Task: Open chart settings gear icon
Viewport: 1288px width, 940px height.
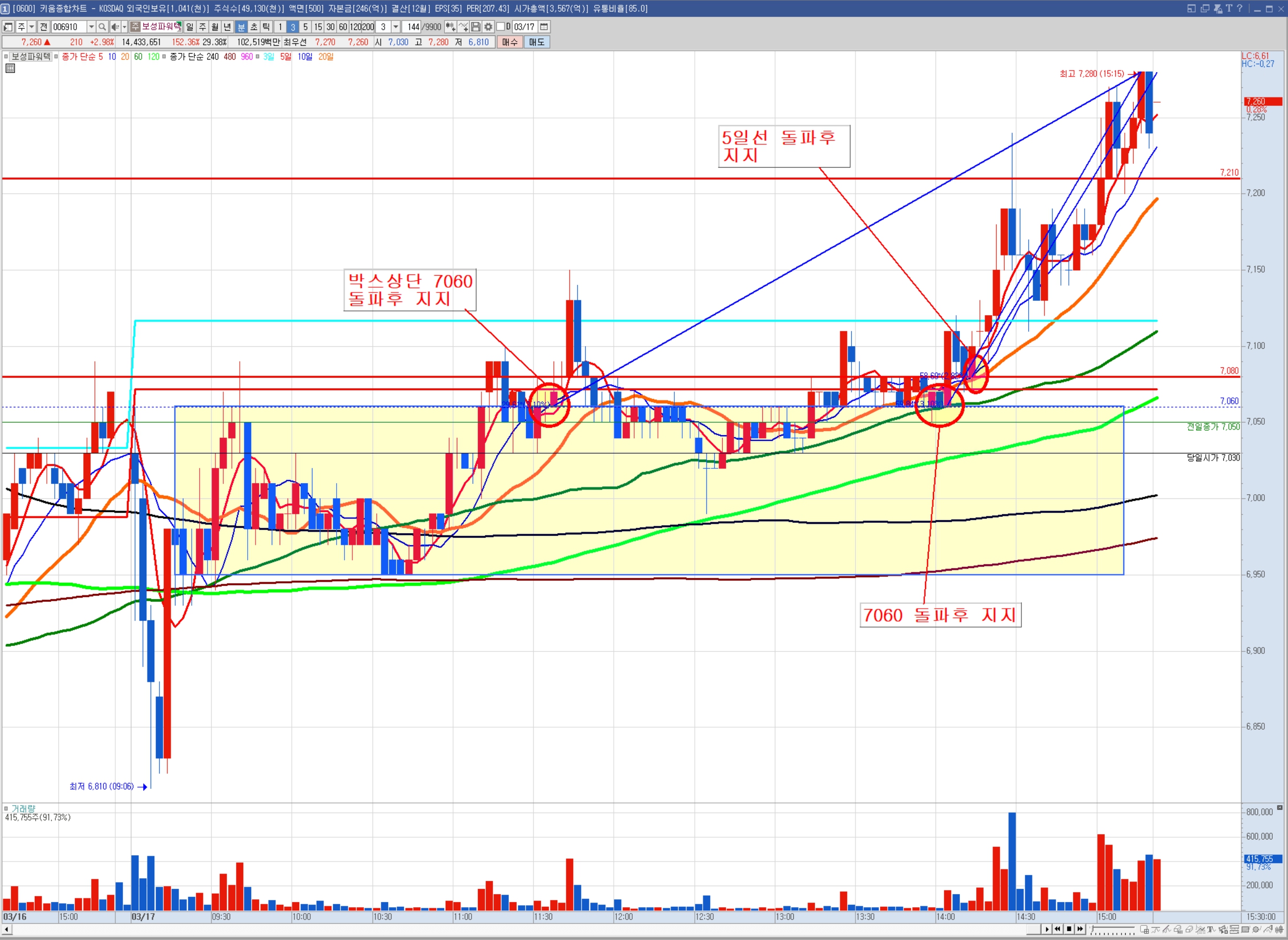Action: tap(488, 27)
